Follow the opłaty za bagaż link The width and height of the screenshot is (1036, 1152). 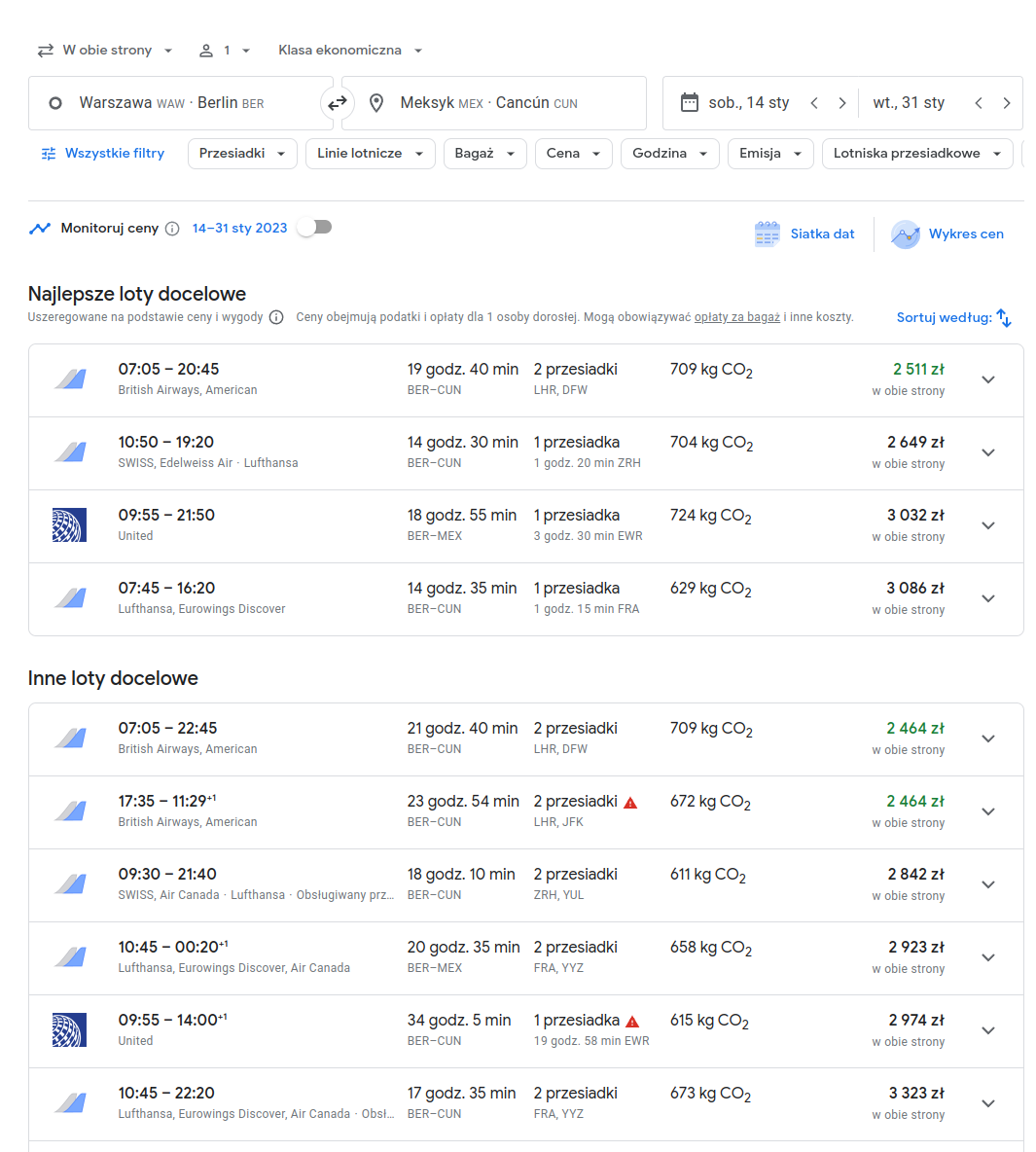[737, 317]
